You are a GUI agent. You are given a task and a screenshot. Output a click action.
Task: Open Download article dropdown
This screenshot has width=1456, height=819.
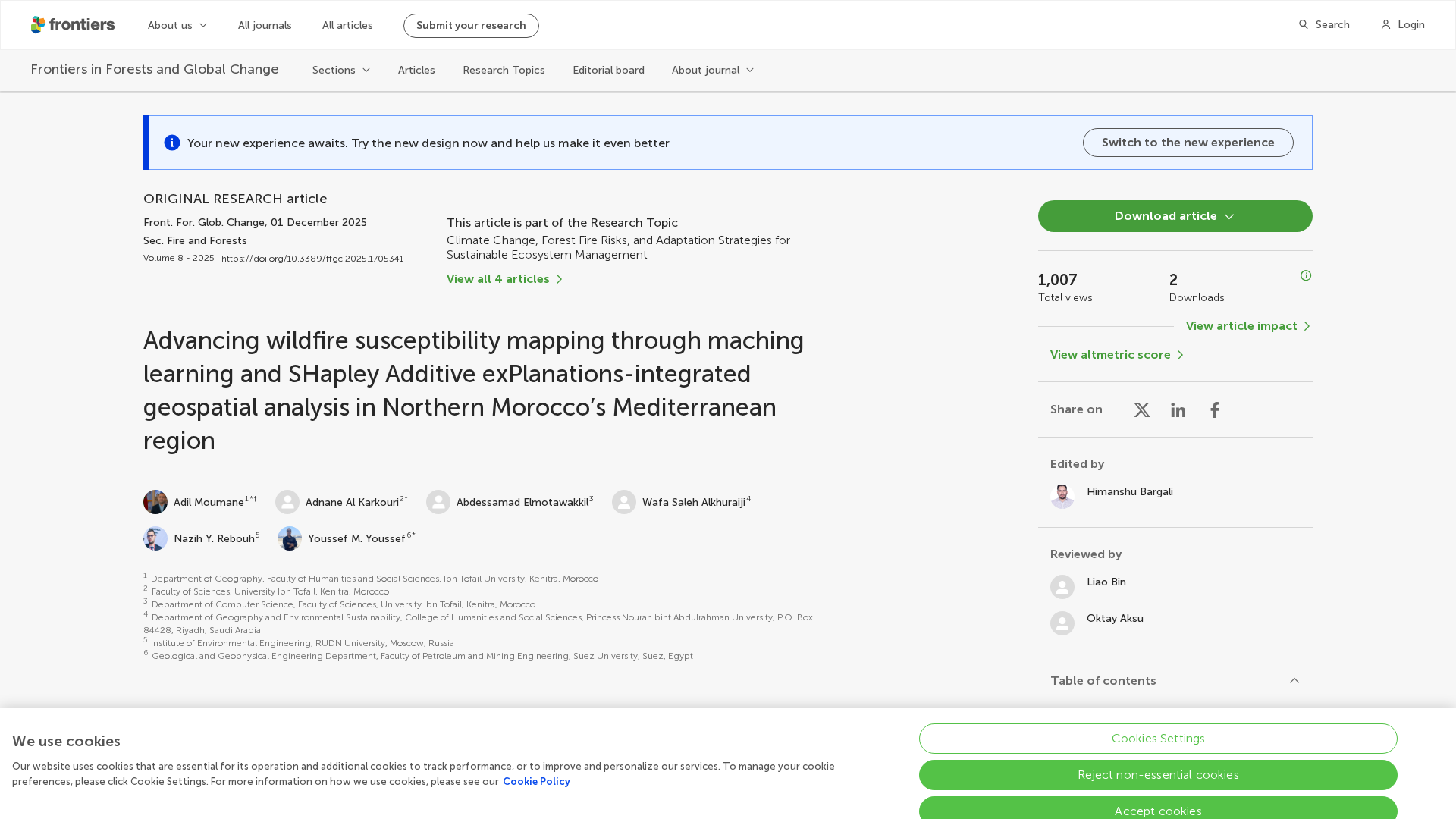(1175, 216)
